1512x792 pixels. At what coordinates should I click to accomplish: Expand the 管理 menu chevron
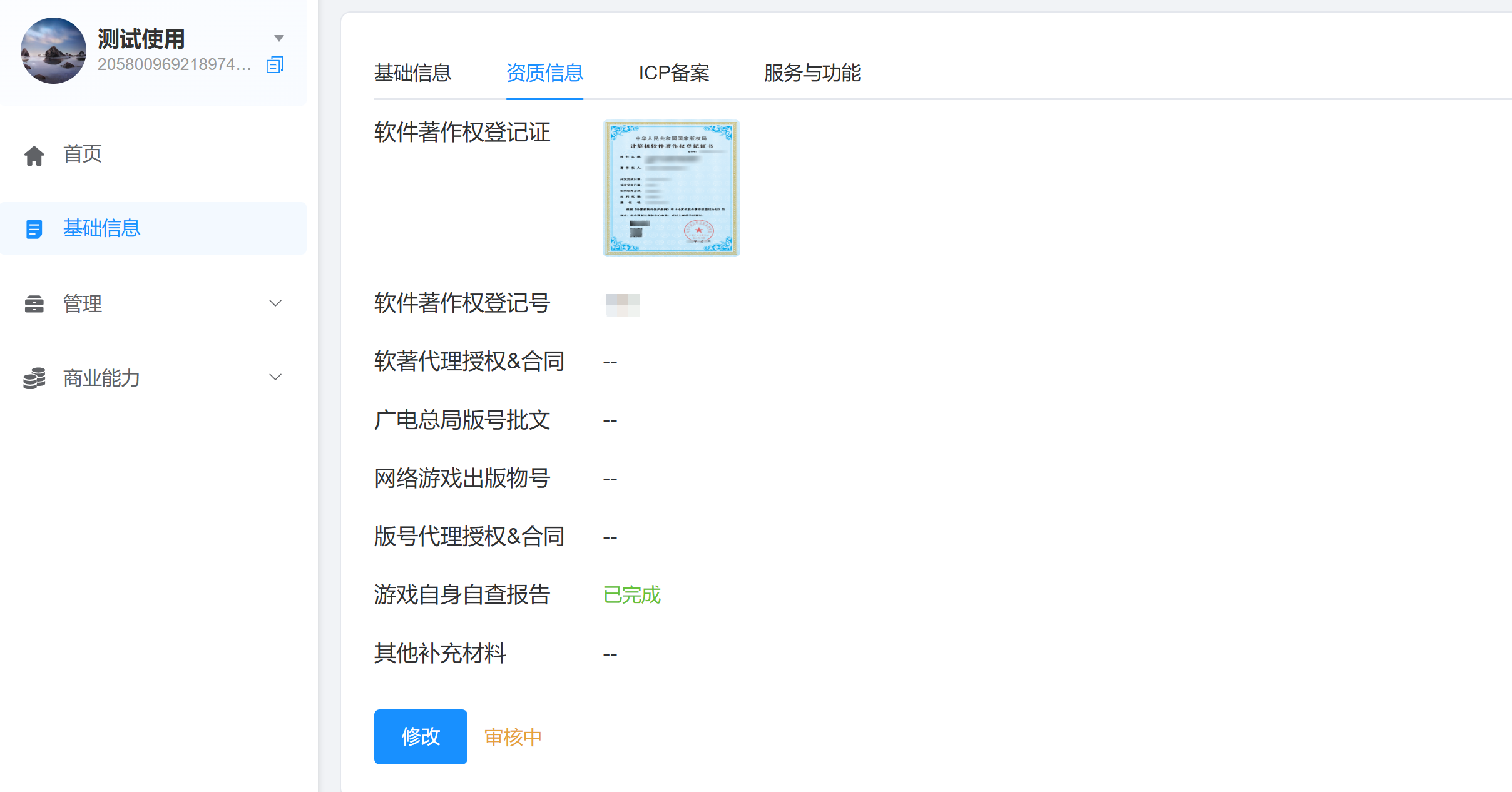(275, 303)
